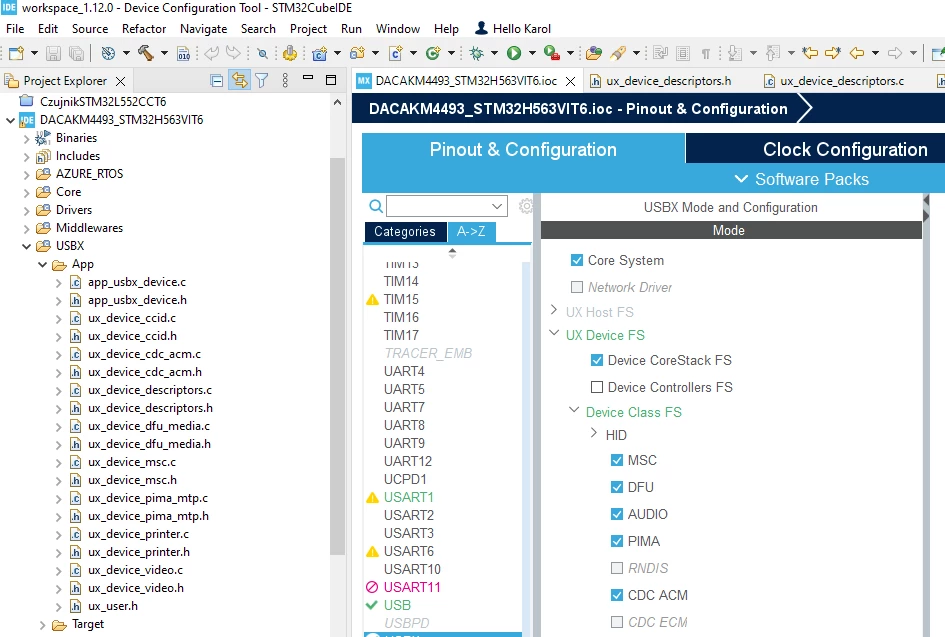Switch to ux_device_descriptors.c editor tab
This screenshot has height=637, width=945.
834,81
